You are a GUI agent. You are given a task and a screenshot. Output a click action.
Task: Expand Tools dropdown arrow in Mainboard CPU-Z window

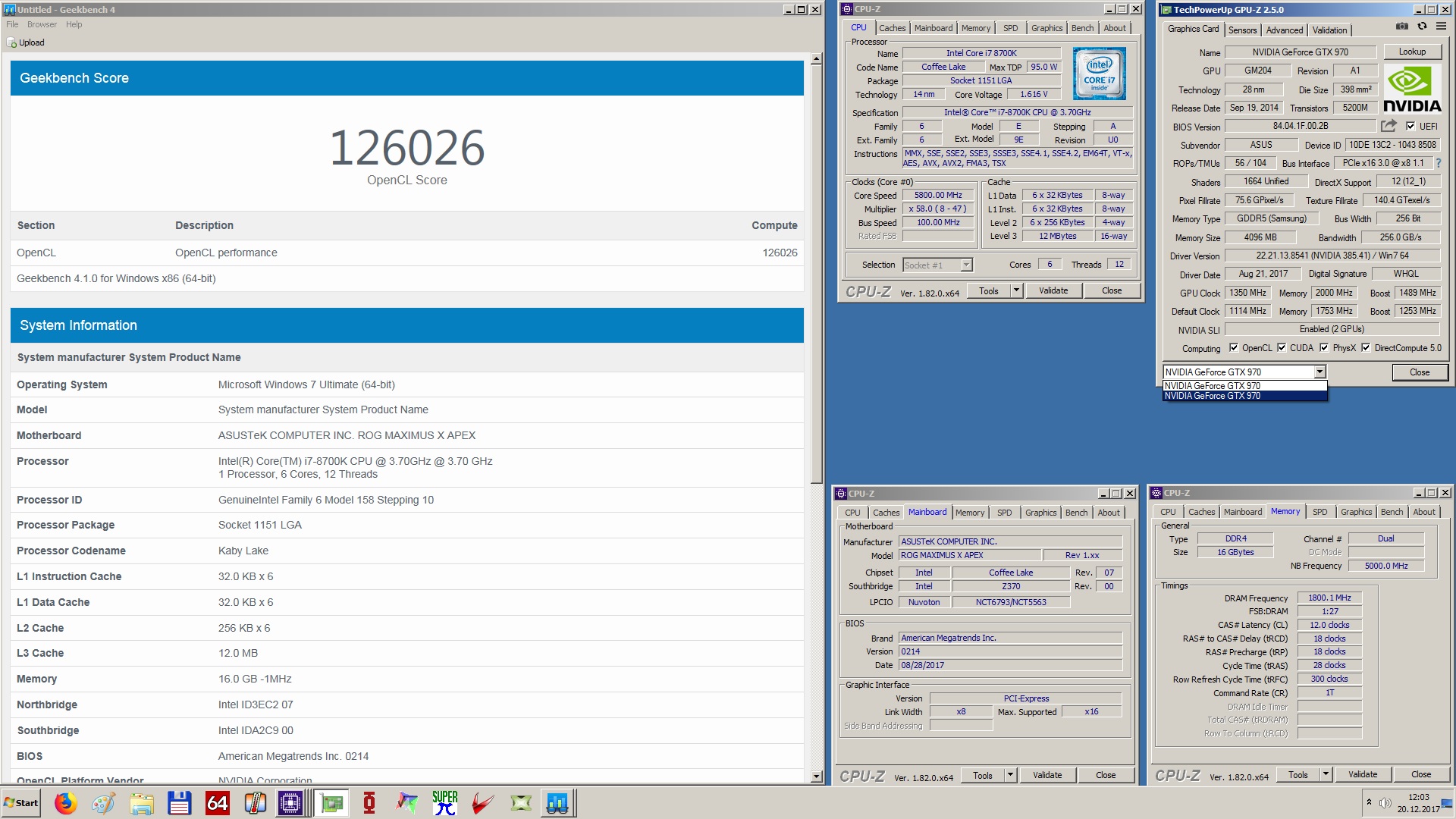(x=1010, y=775)
